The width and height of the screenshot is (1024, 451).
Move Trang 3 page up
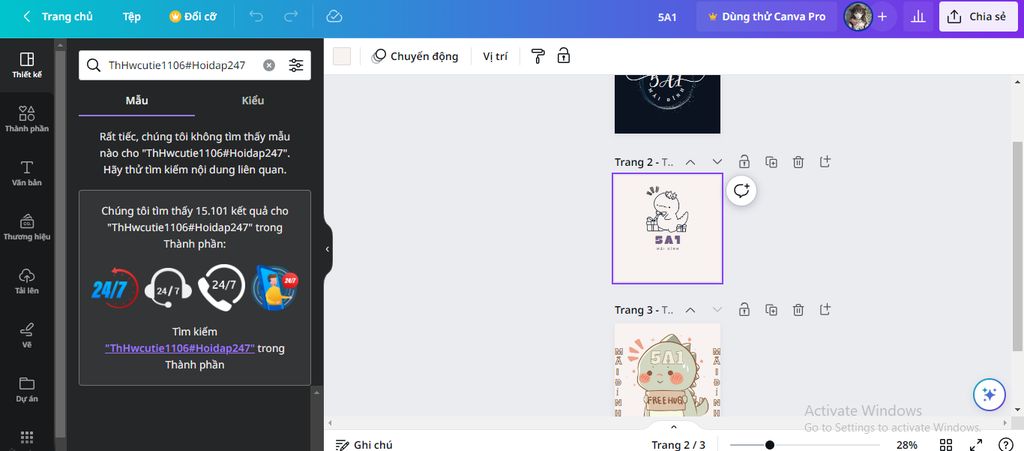click(x=690, y=310)
